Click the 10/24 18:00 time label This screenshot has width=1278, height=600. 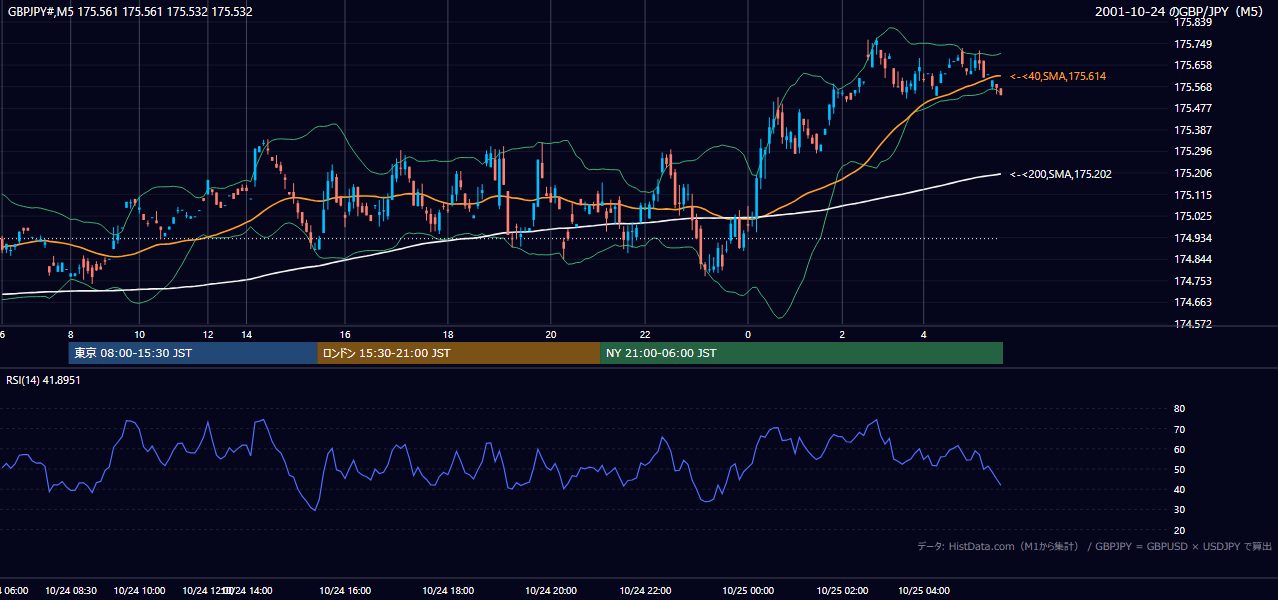click(448, 590)
